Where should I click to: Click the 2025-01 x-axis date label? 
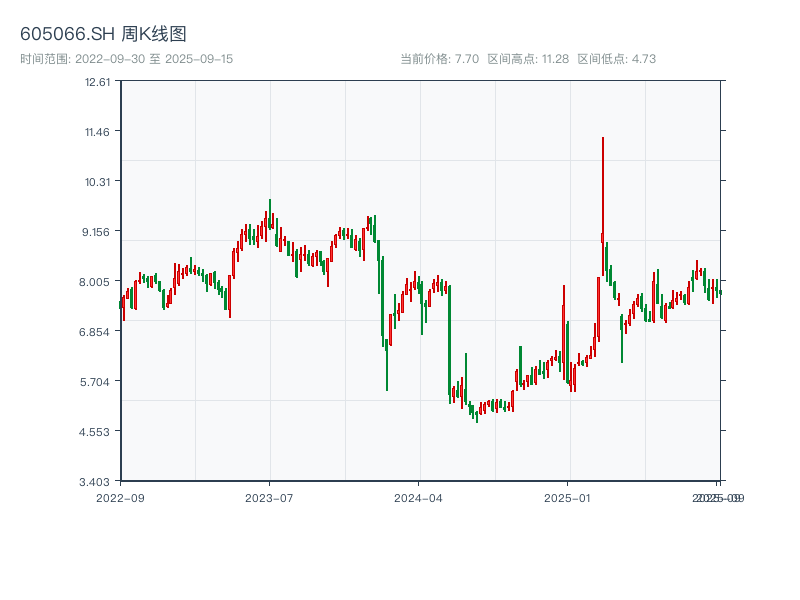[x=569, y=497]
